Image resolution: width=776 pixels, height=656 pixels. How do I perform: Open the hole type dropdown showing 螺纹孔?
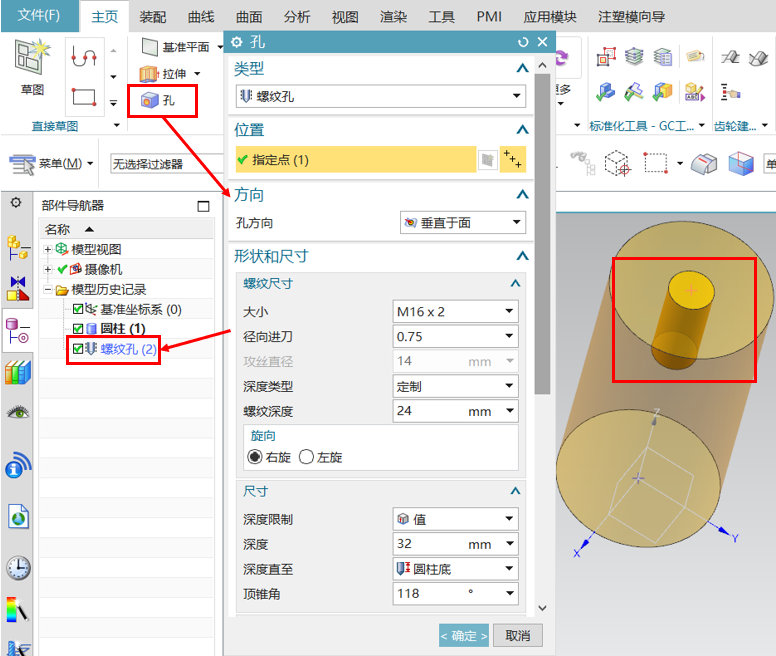(381, 96)
